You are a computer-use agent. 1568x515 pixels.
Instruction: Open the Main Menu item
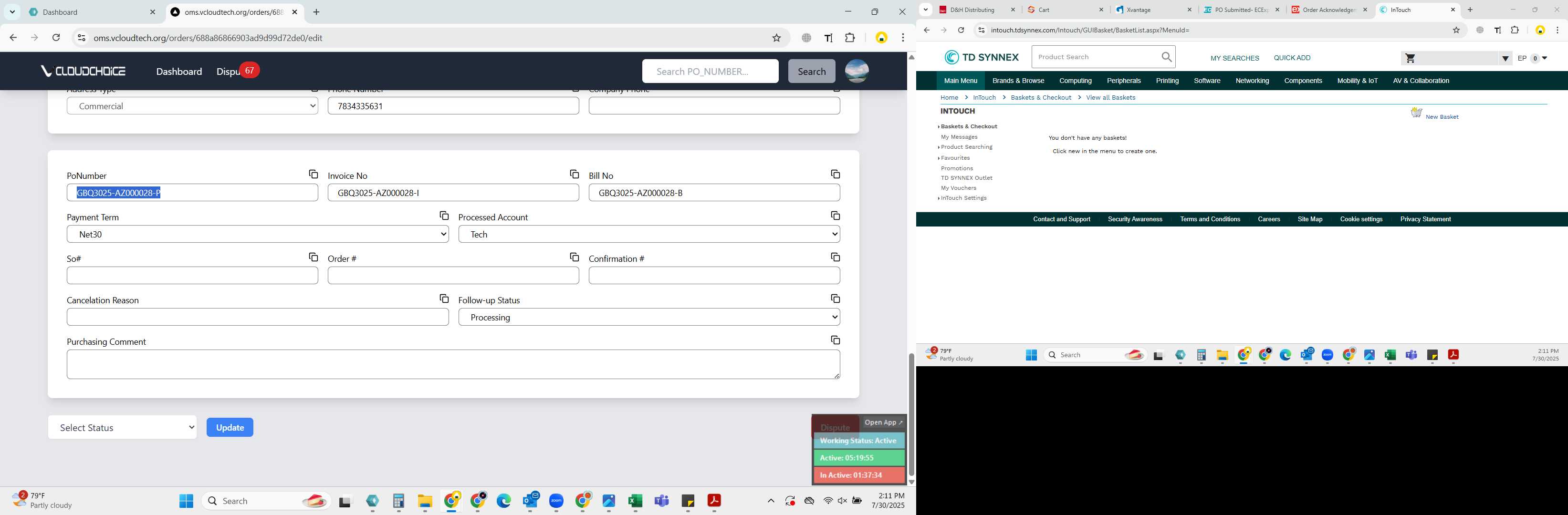pos(961,81)
